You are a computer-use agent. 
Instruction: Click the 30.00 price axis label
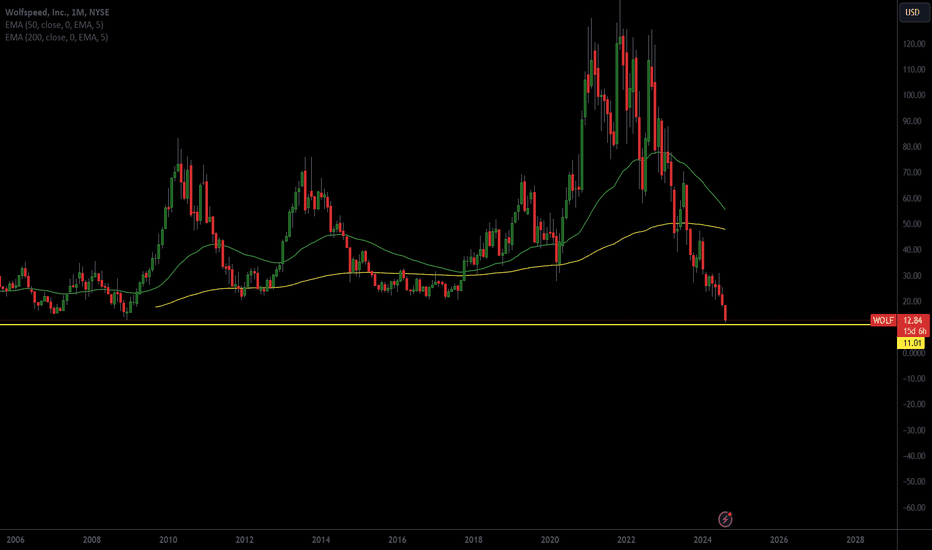(914, 275)
